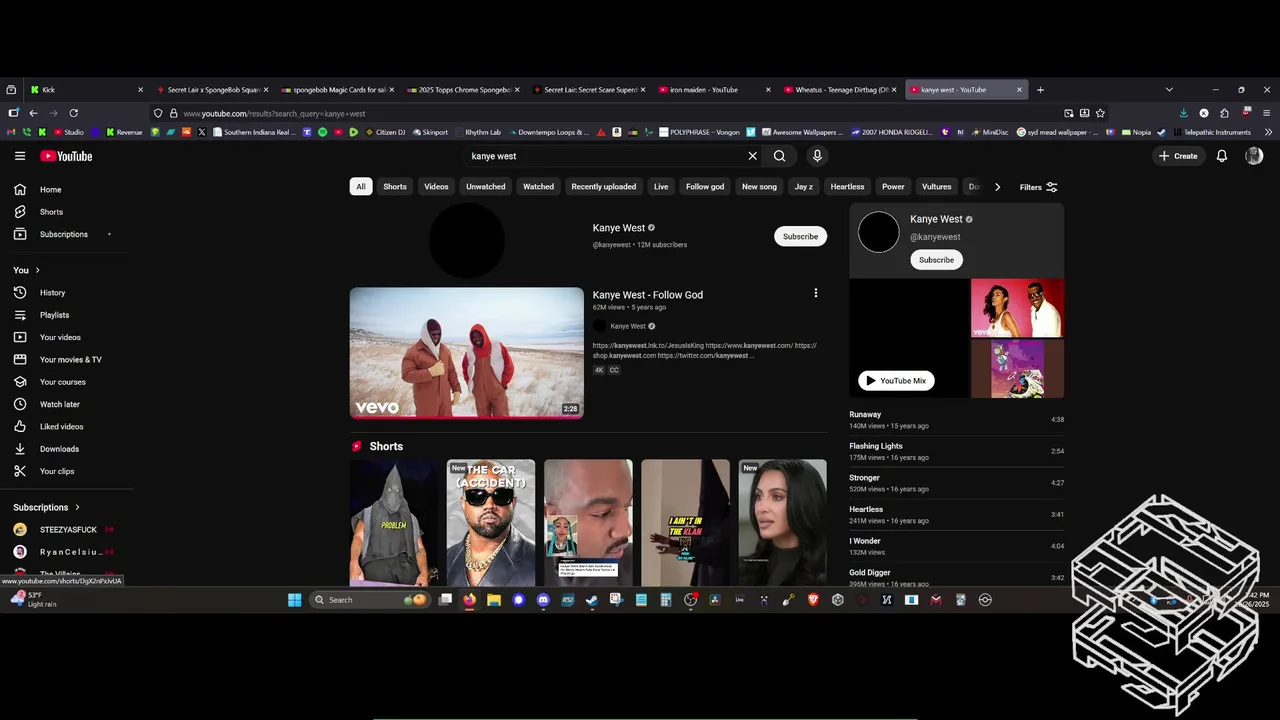The width and height of the screenshot is (1280, 720).
Task: Open the Runaway track in the side panel
Action: 956,420
